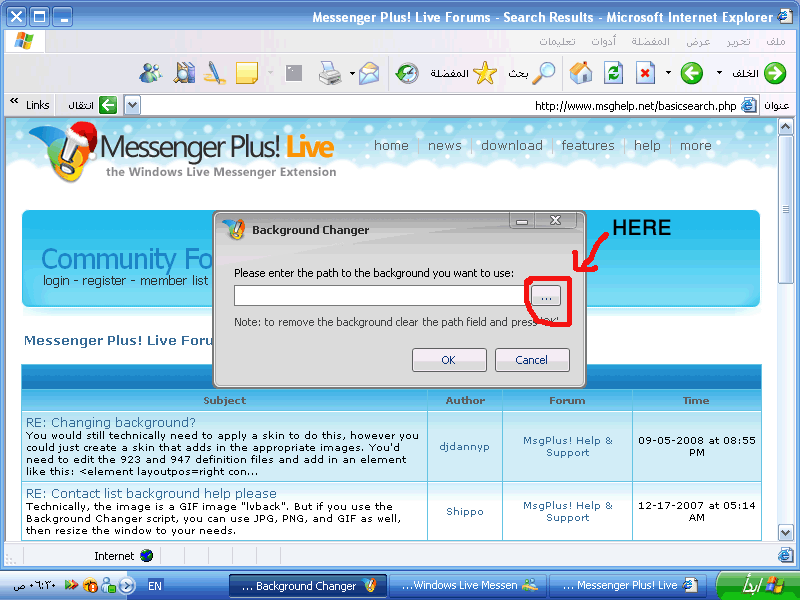Open the Messenger icon in toolbar
Image resolution: width=800 pixels, height=600 pixels.
point(151,73)
